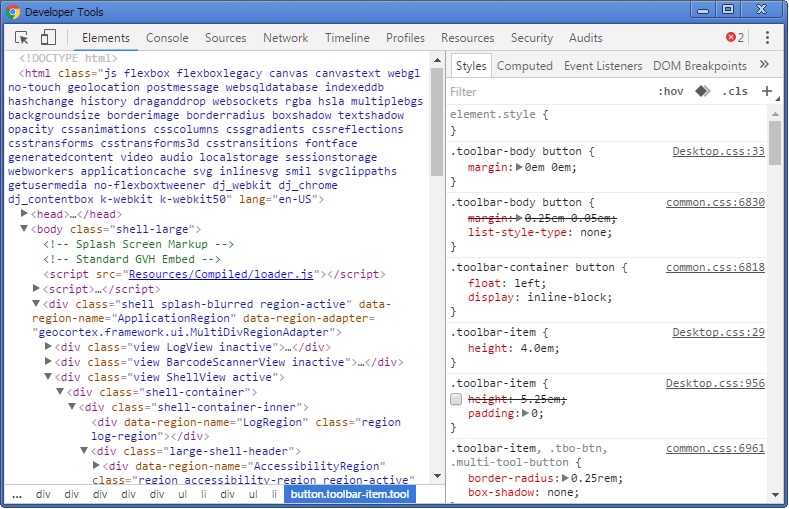This screenshot has width=789, height=509.
Task: Collapse the shell-container div
Action: pyautogui.click(x=60, y=392)
